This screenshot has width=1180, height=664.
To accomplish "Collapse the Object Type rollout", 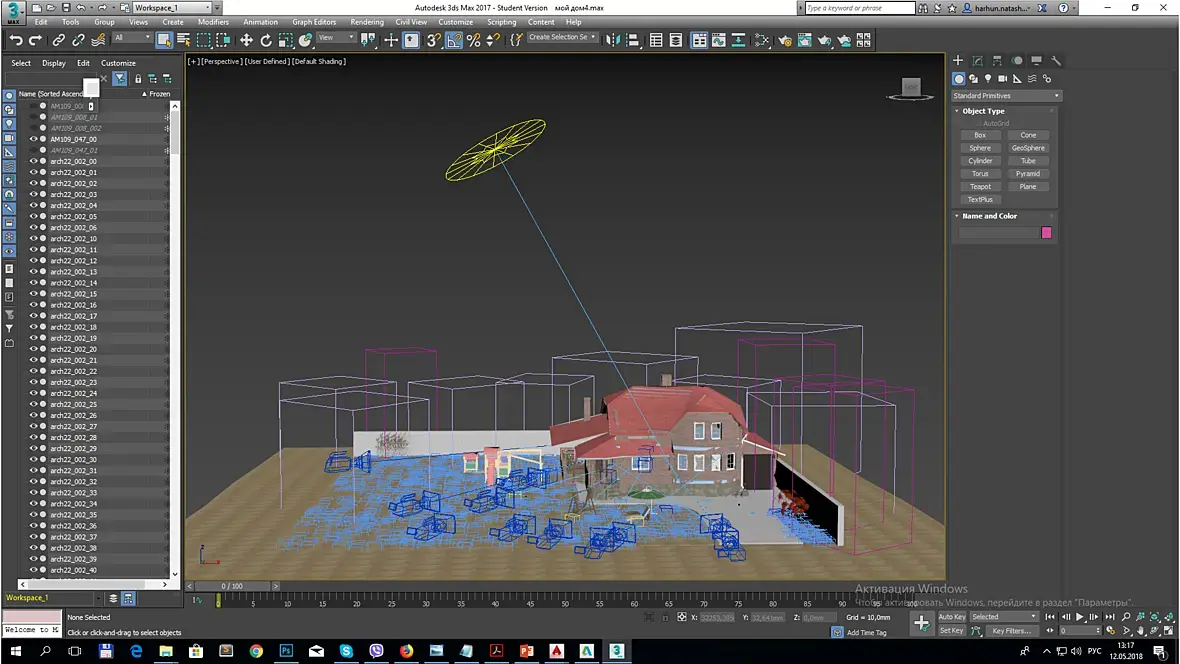I will click(x=983, y=111).
